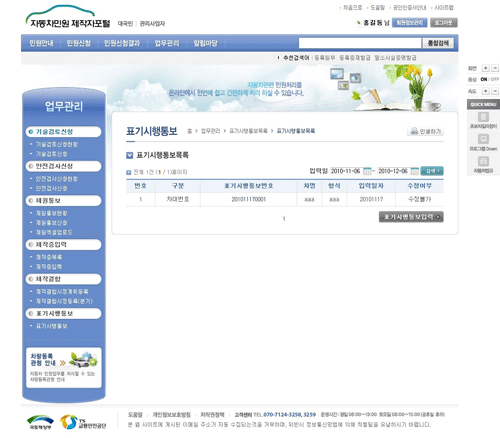Open the 업무관리 top menu

(167, 43)
